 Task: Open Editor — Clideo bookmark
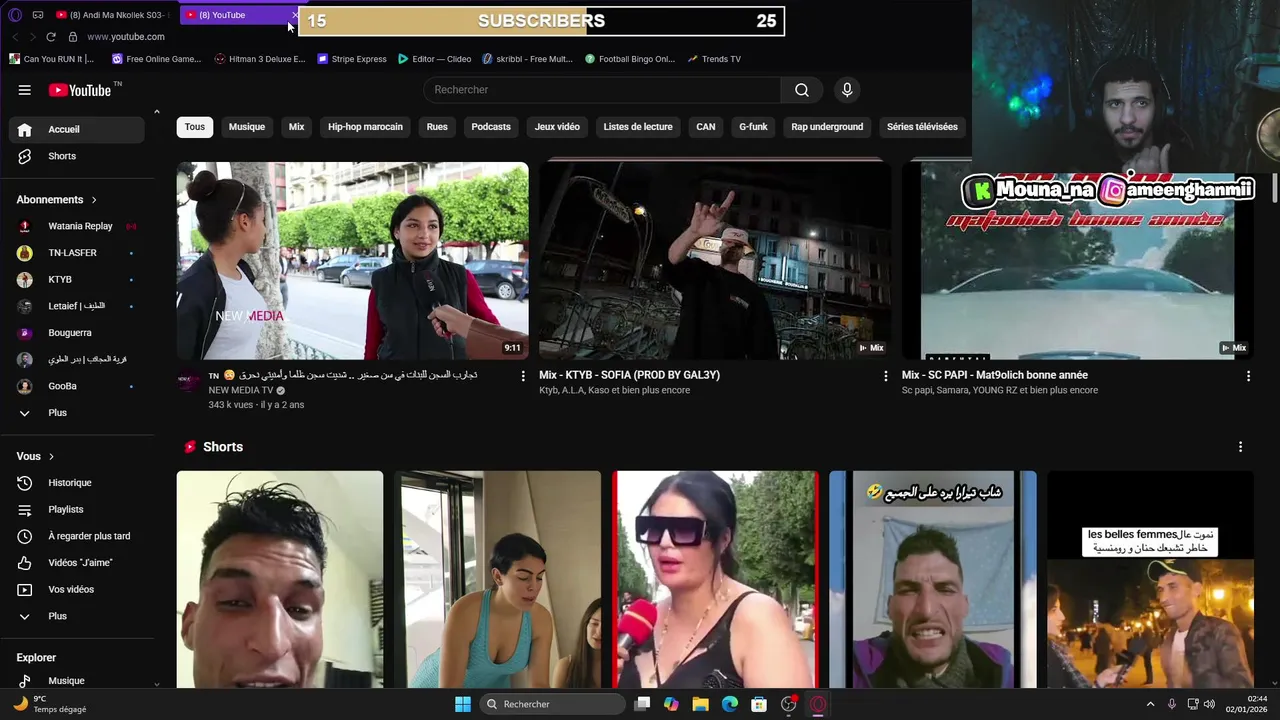pos(435,59)
